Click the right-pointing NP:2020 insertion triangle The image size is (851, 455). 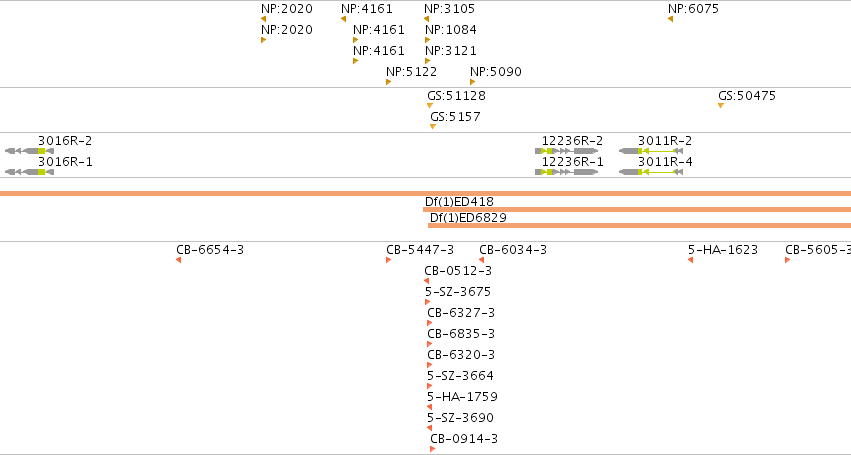tap(264, 40)
